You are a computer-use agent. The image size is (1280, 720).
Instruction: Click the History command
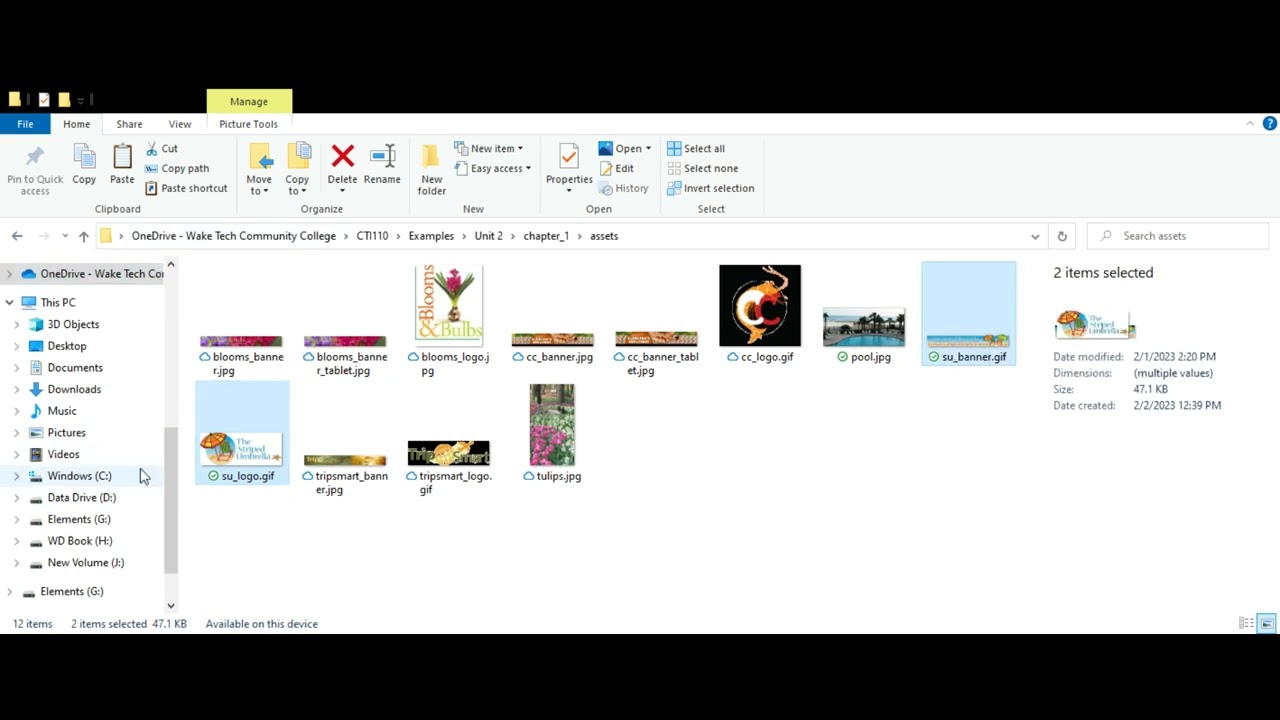pyautogui.click(x=624, y=188)
